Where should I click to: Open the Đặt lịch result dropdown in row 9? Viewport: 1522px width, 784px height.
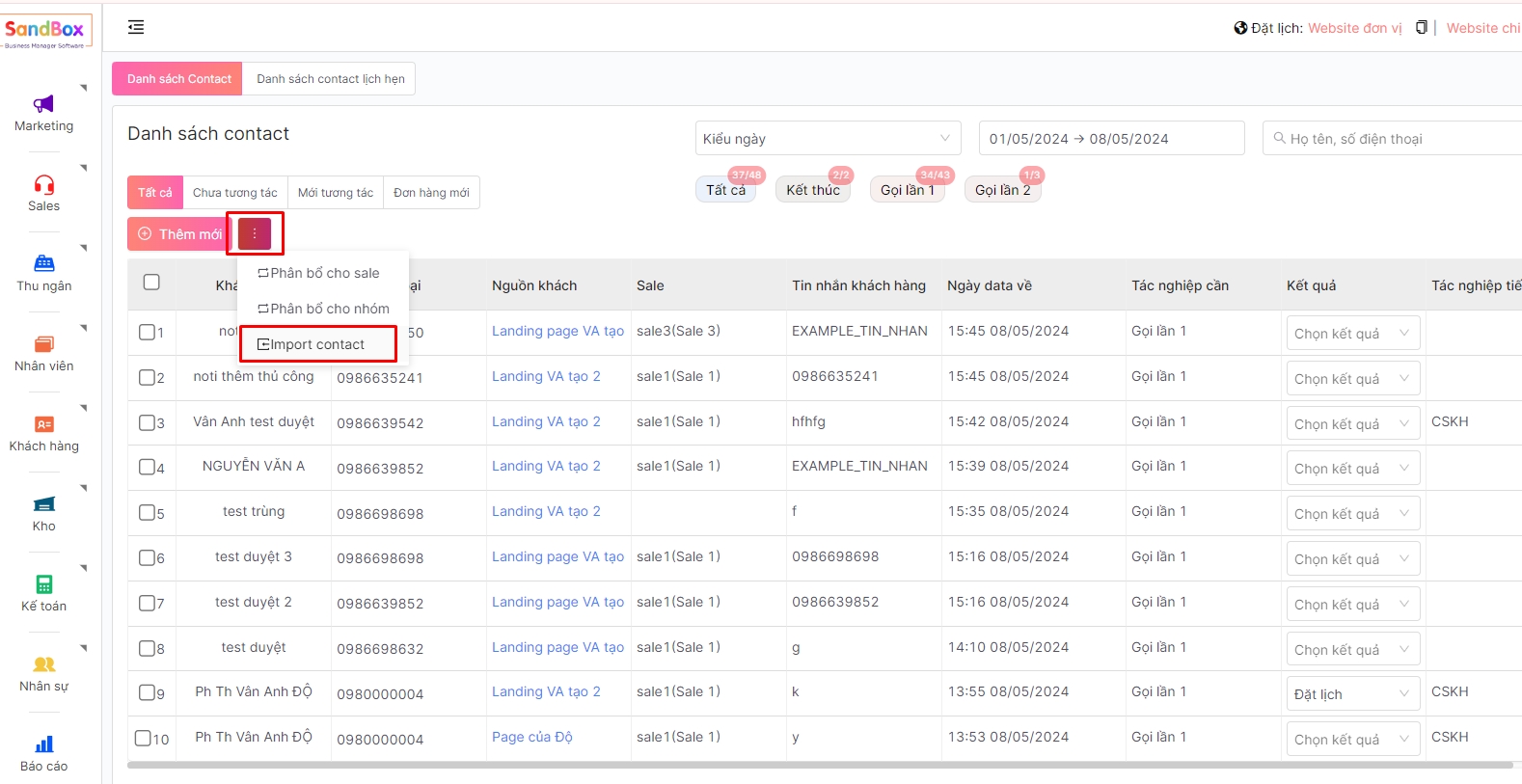(1352, 694)
